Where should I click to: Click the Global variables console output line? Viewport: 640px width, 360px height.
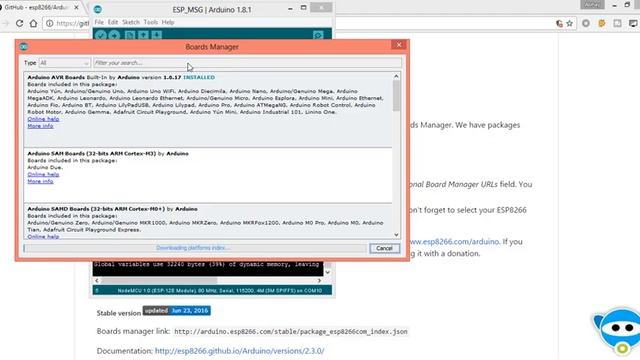click(x=206, y=264)
